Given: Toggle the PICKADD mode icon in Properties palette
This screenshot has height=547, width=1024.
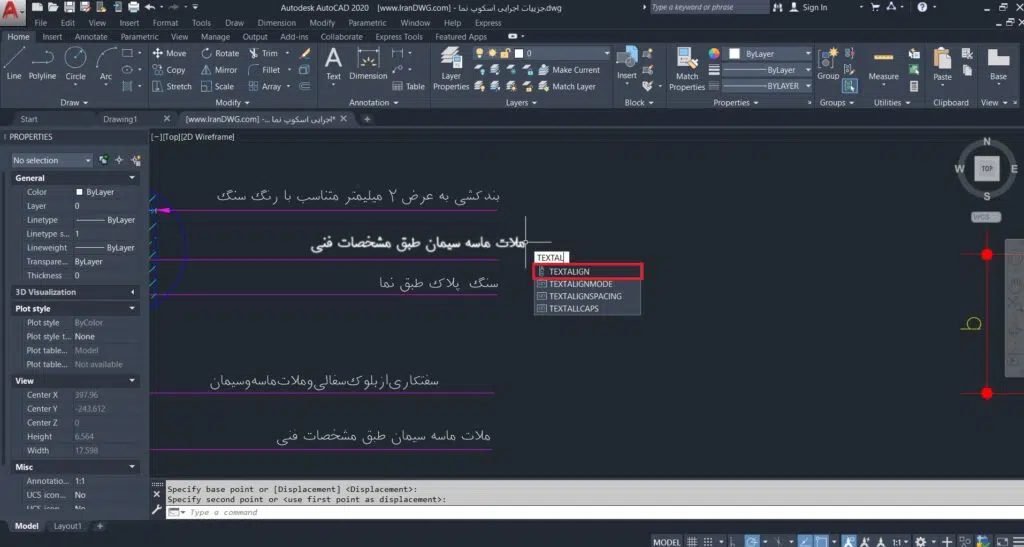Looking at the screenshot, I should click(x=103, y=160).
